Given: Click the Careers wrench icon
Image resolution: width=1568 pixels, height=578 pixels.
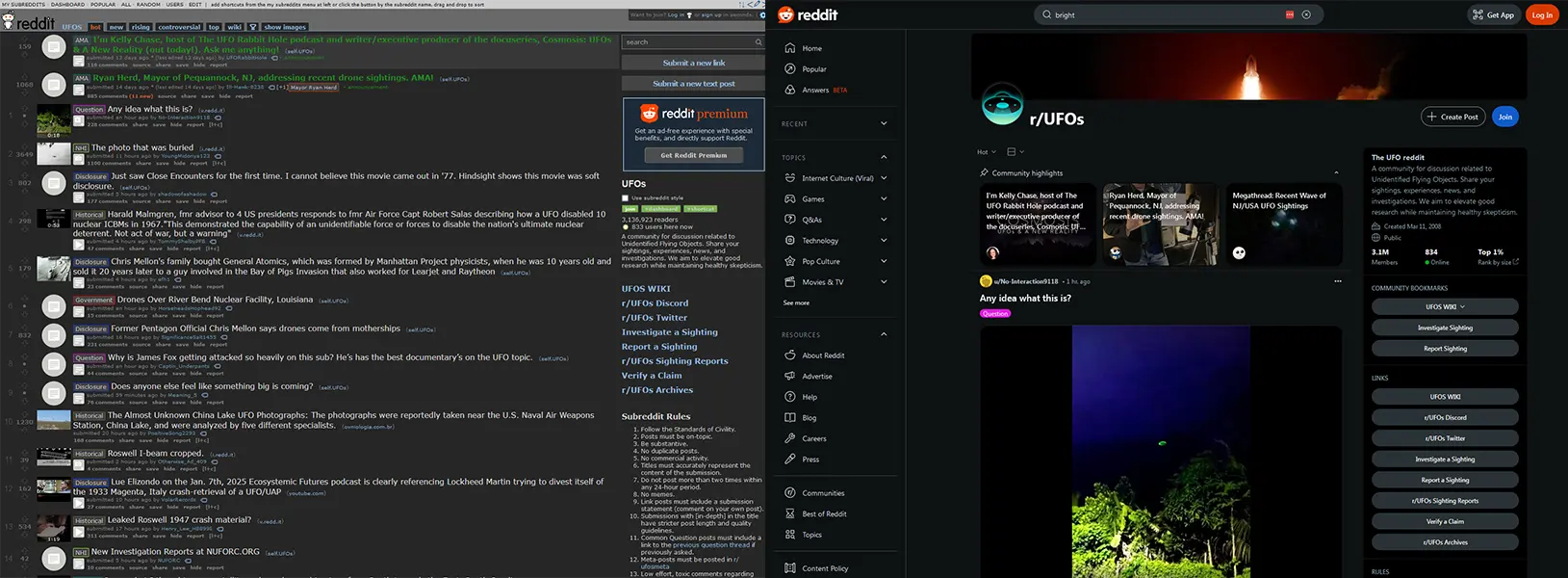Looking at the screenshot, I should [790, 438].
